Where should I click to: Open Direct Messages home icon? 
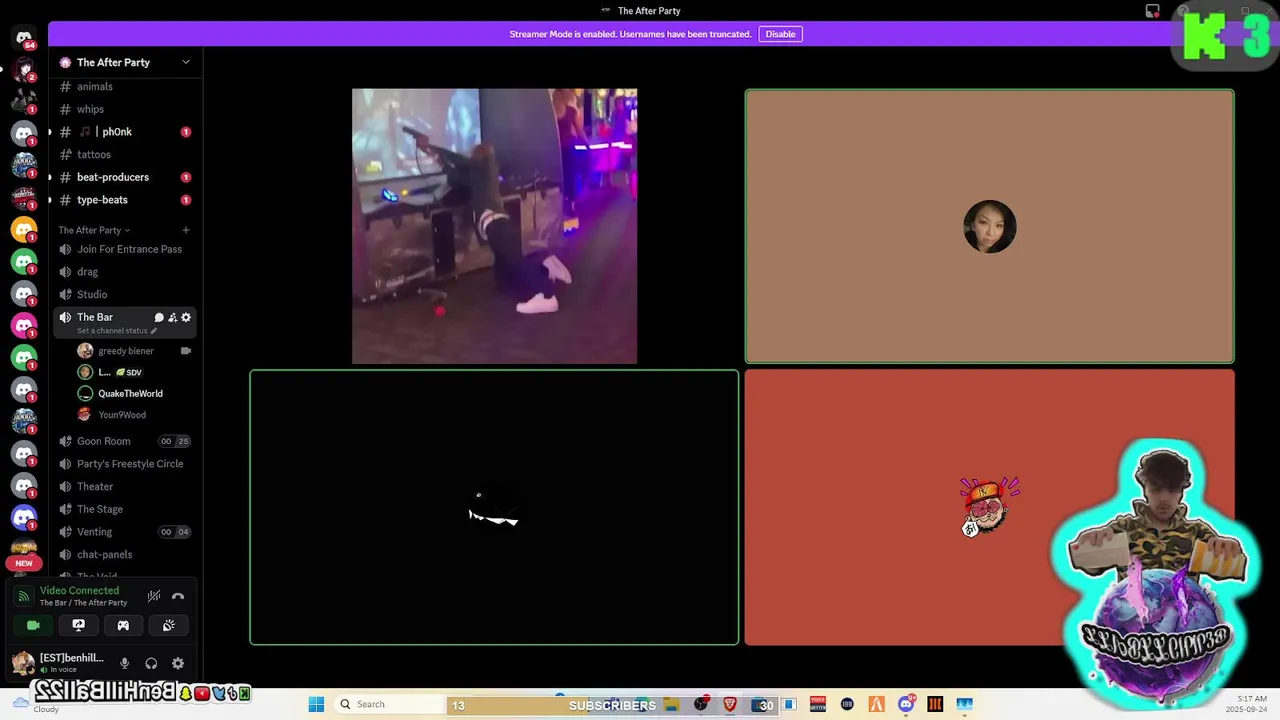[x=24, y=38]
